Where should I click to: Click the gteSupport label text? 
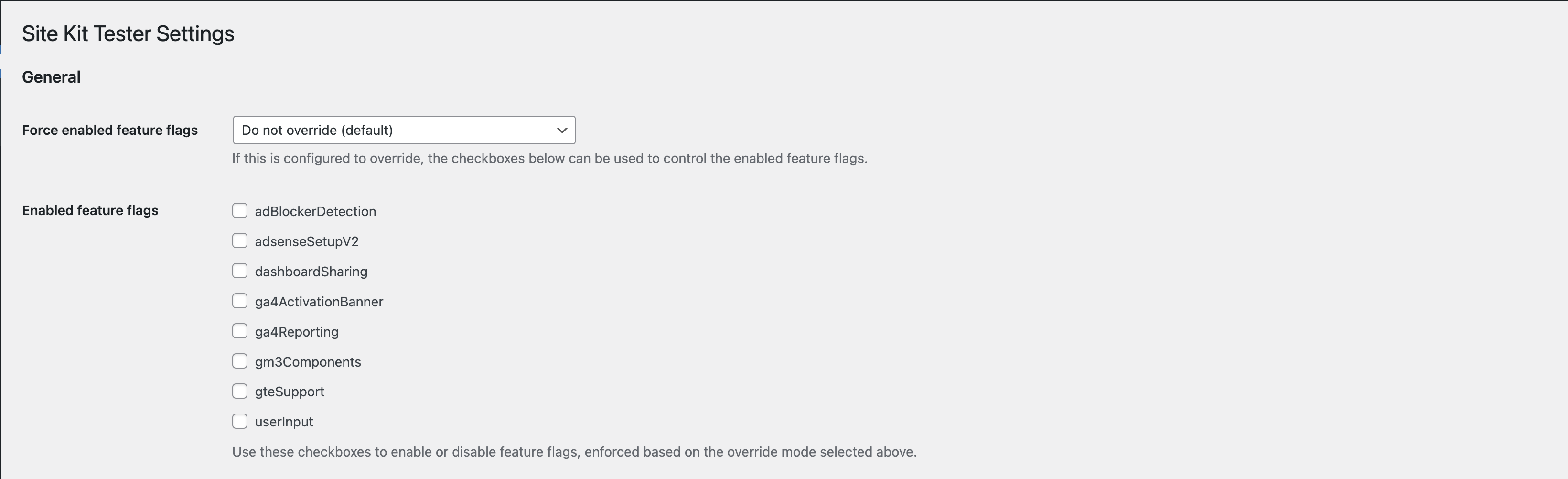[289, 392]
